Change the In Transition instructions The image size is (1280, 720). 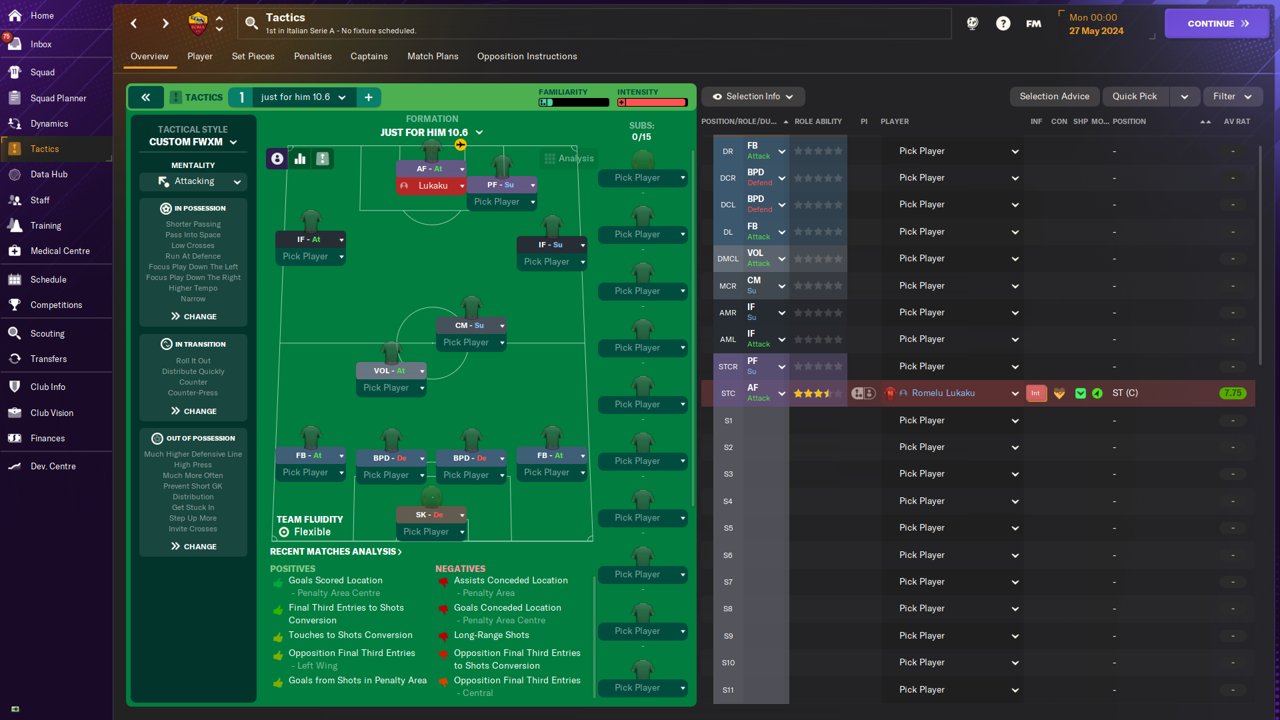click(x=193, y=411)
